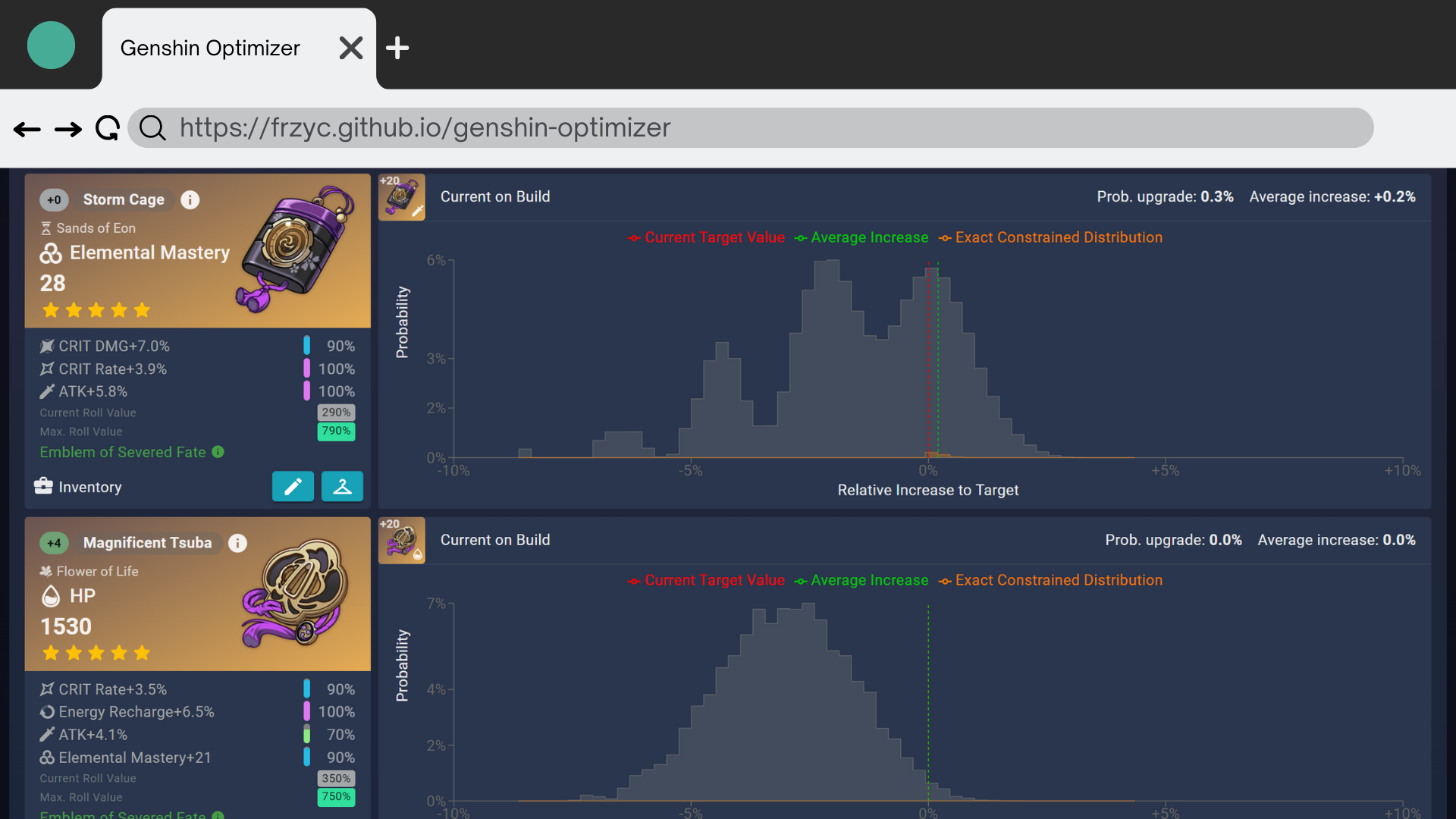Viewport: 1456px width, 819px height.
Task: Click the browser forward arrow
Action: [68, 129]
